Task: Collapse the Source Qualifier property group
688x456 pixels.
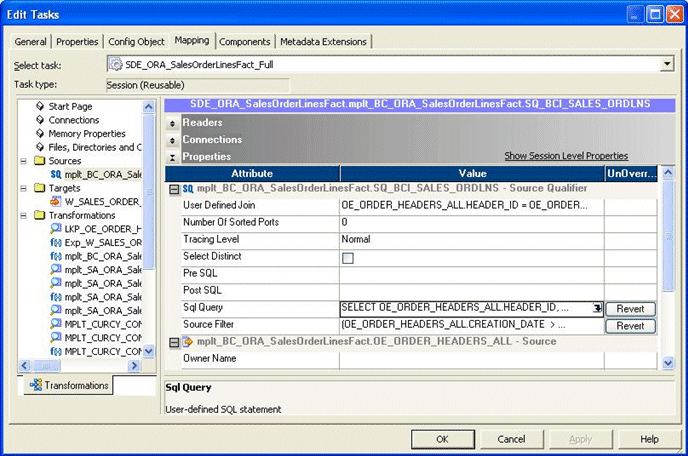Action: [174, 189]
